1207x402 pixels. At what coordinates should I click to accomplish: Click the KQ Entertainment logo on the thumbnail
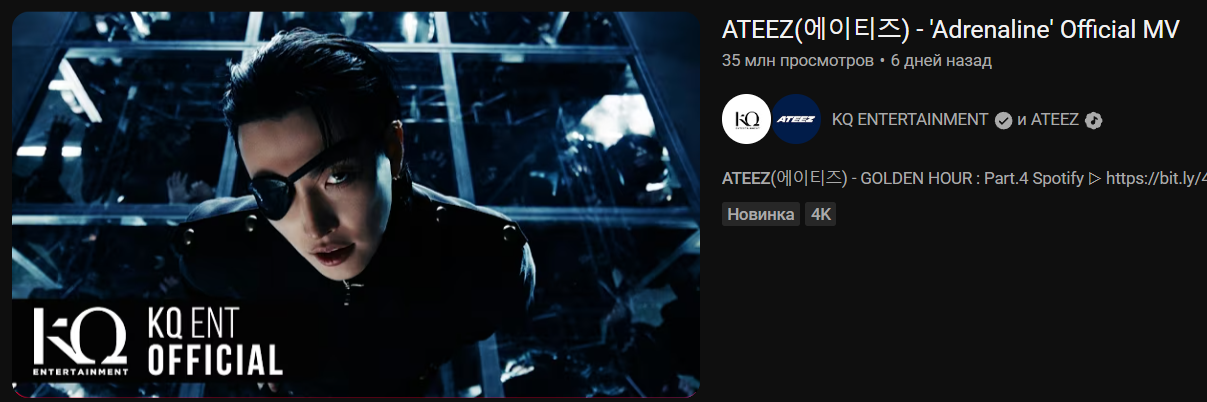click(x=80, y=342)
